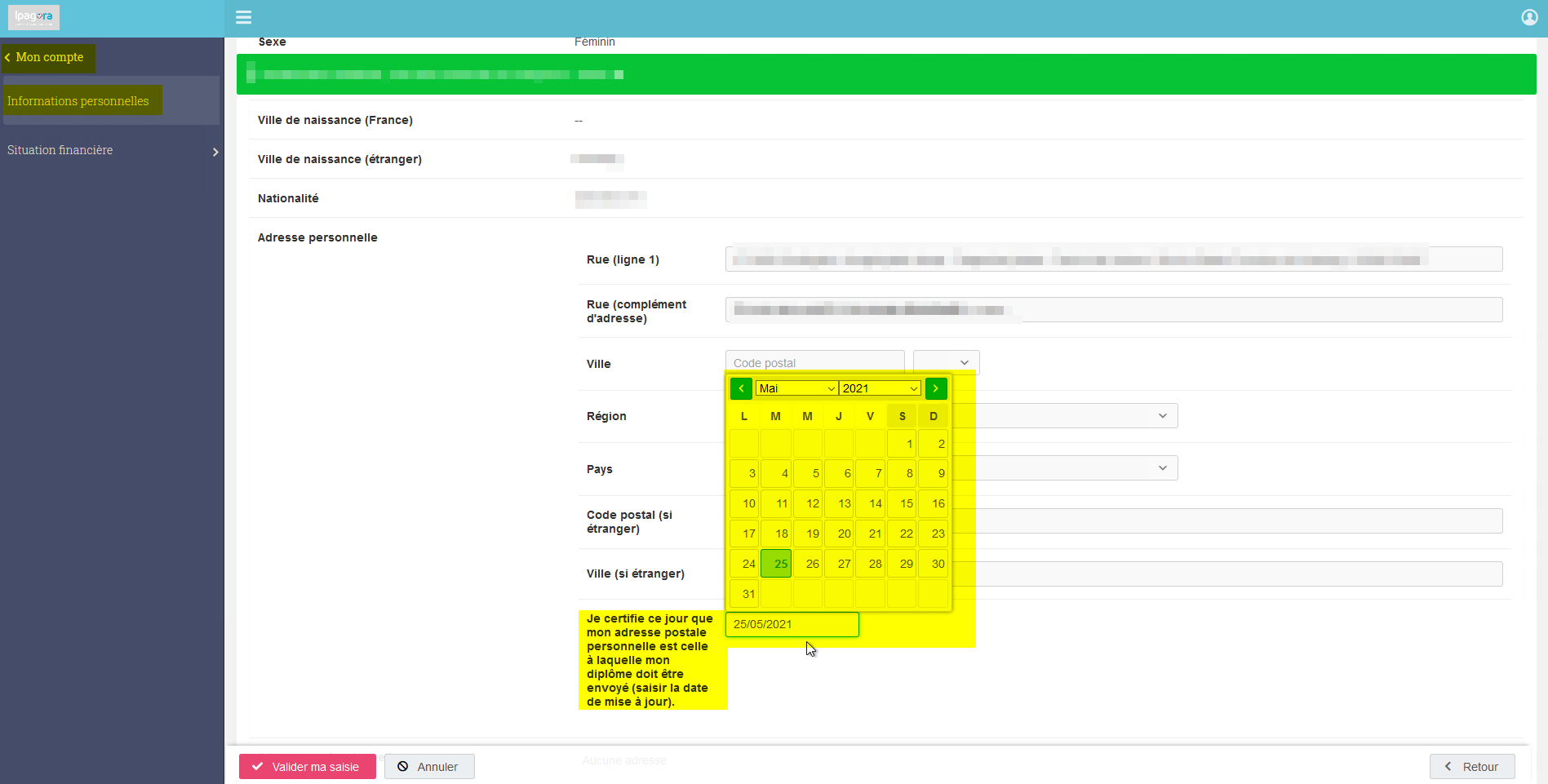Open the city dropdown next to Code postal
This screenshot has height=784, width=1548.
(x=946, y=362)
